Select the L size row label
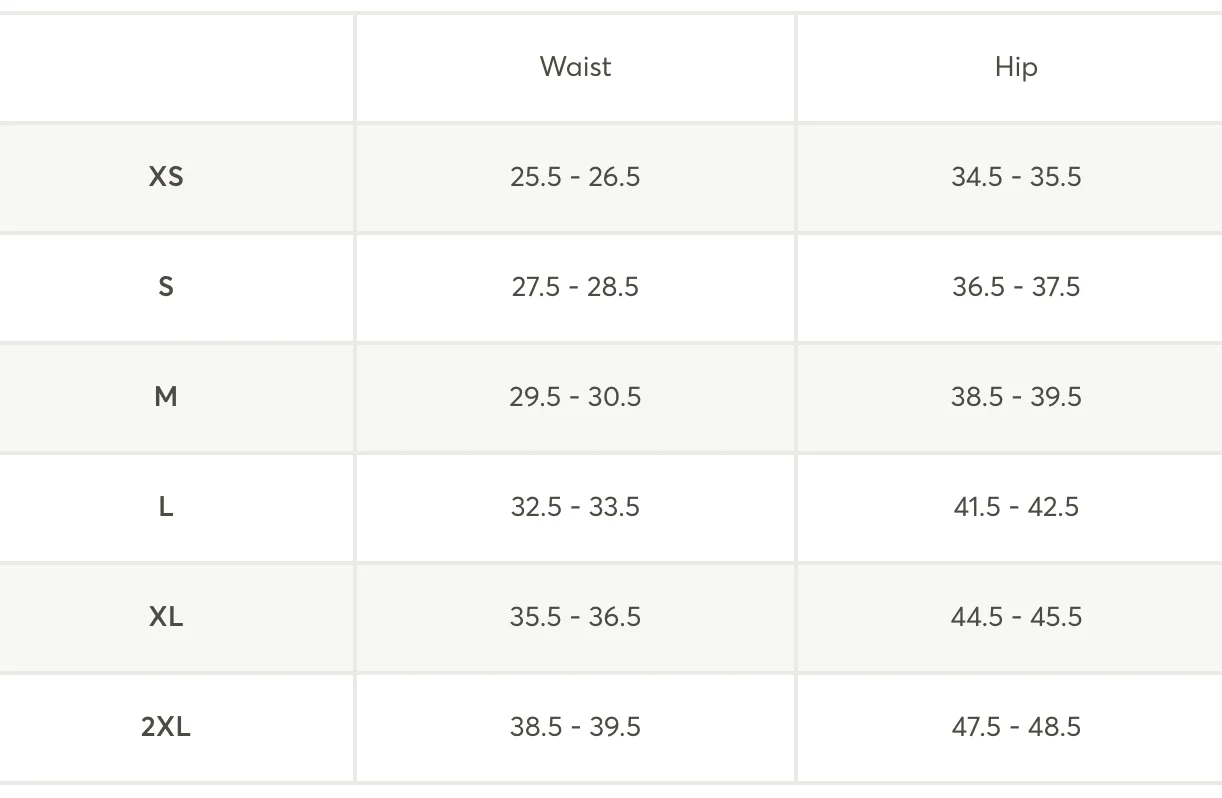1222x798 pixels. (x=166, y=507)
